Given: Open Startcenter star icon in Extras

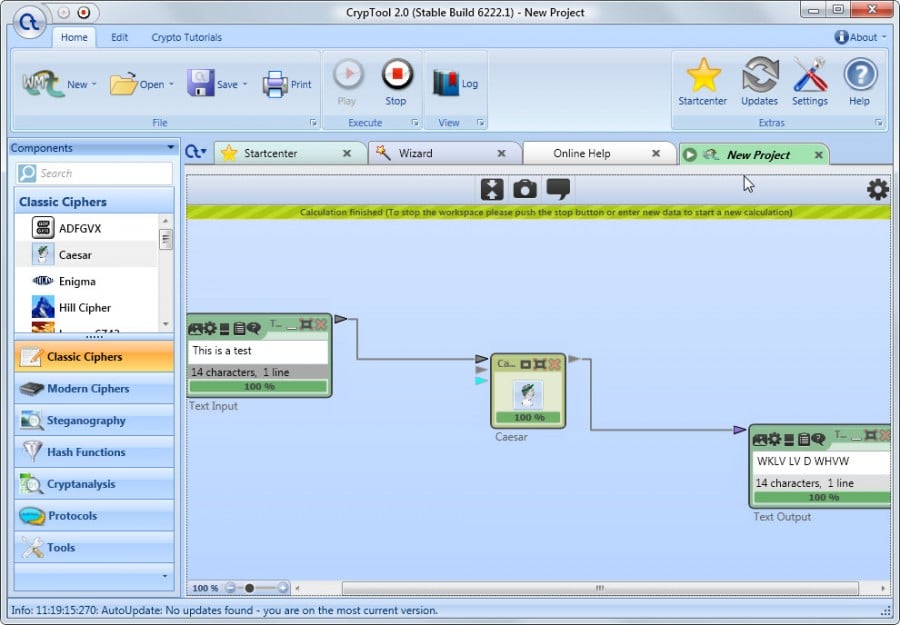Looking at the screenshot, I should (703, 76).
